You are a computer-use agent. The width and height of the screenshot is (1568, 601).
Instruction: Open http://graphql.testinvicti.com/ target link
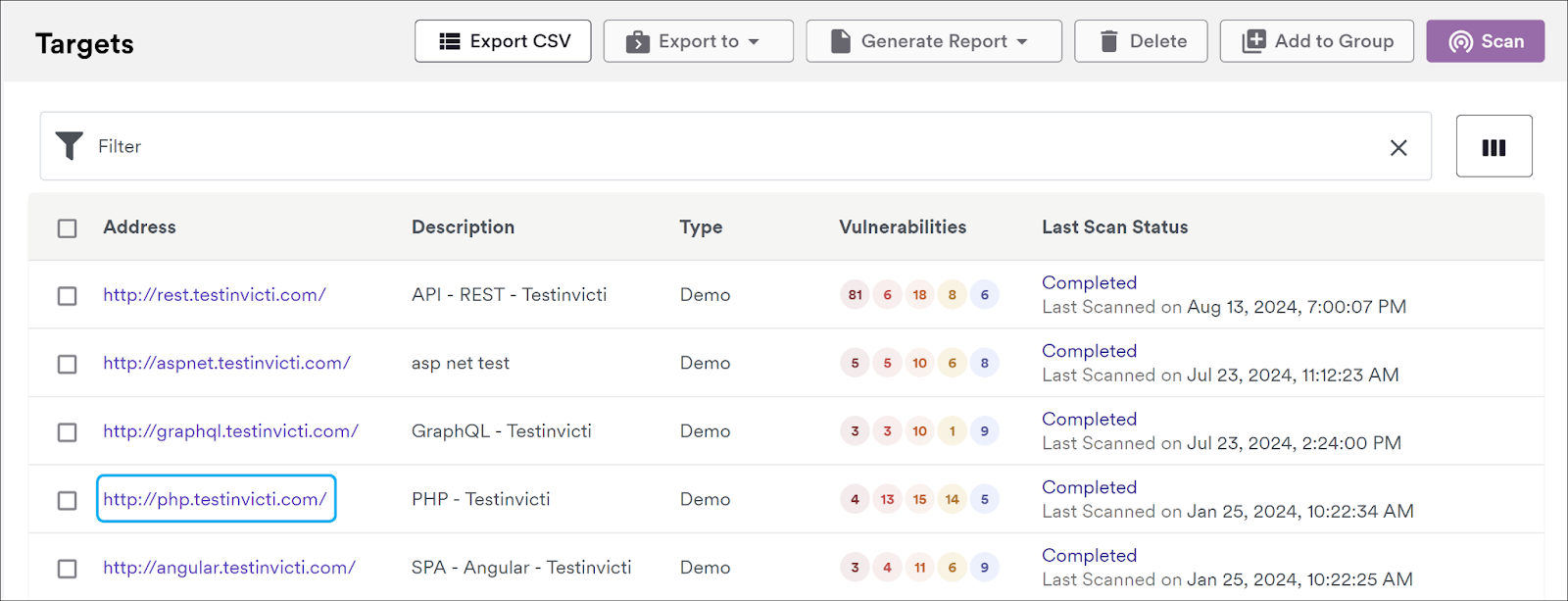[230, 431]
